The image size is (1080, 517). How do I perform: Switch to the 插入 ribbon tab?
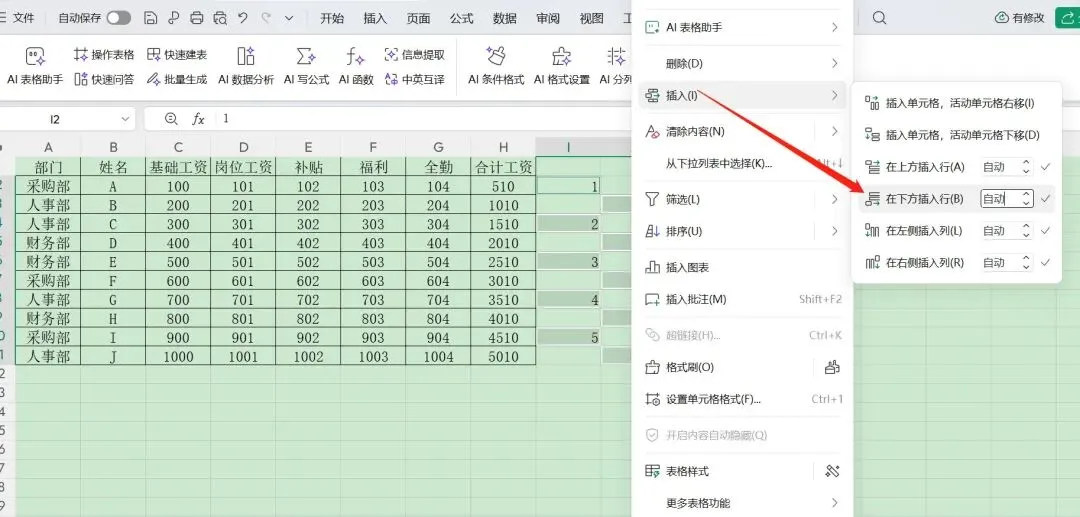coord(375,19)
